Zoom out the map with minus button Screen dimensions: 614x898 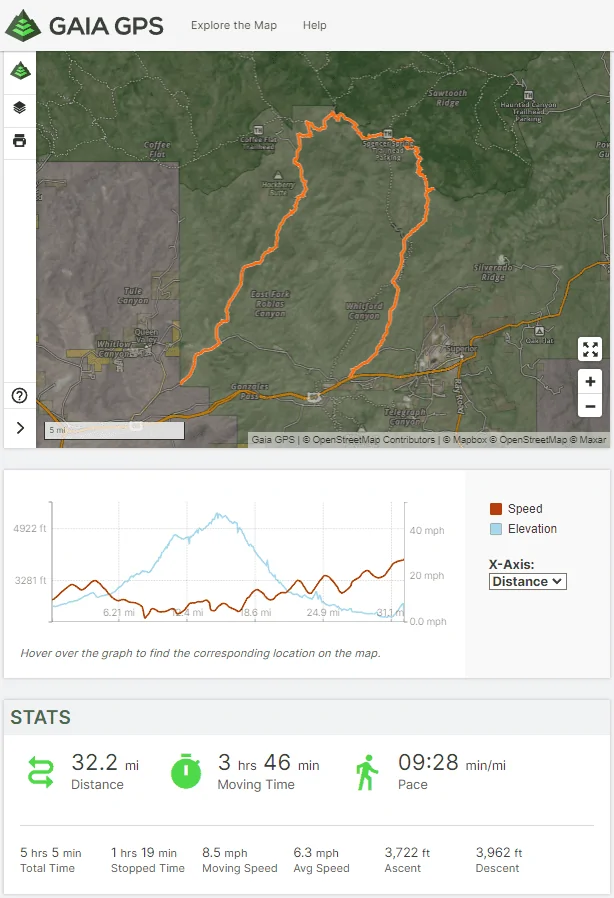(590, 406)
